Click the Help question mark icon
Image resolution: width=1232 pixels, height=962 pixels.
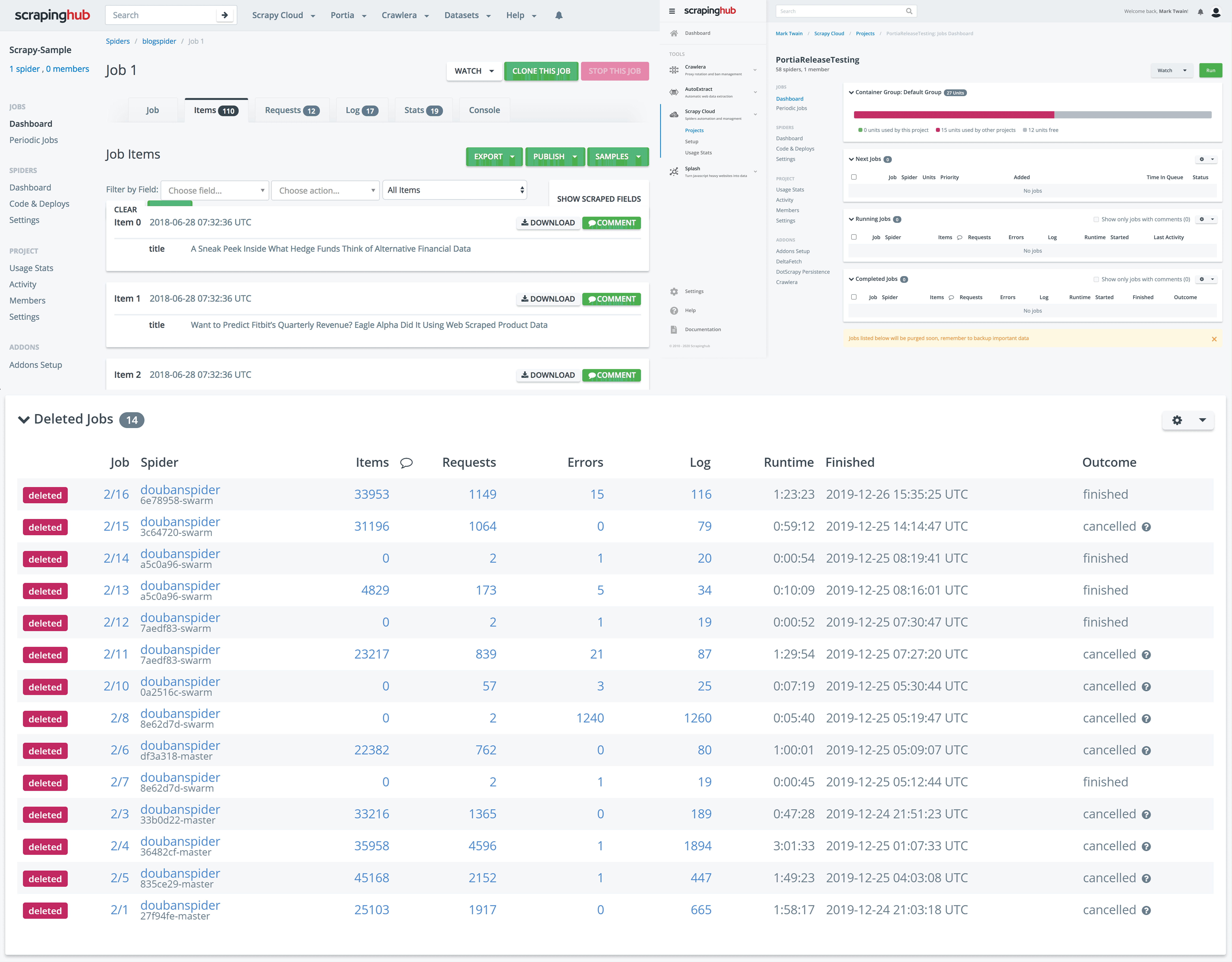[674, 311]
